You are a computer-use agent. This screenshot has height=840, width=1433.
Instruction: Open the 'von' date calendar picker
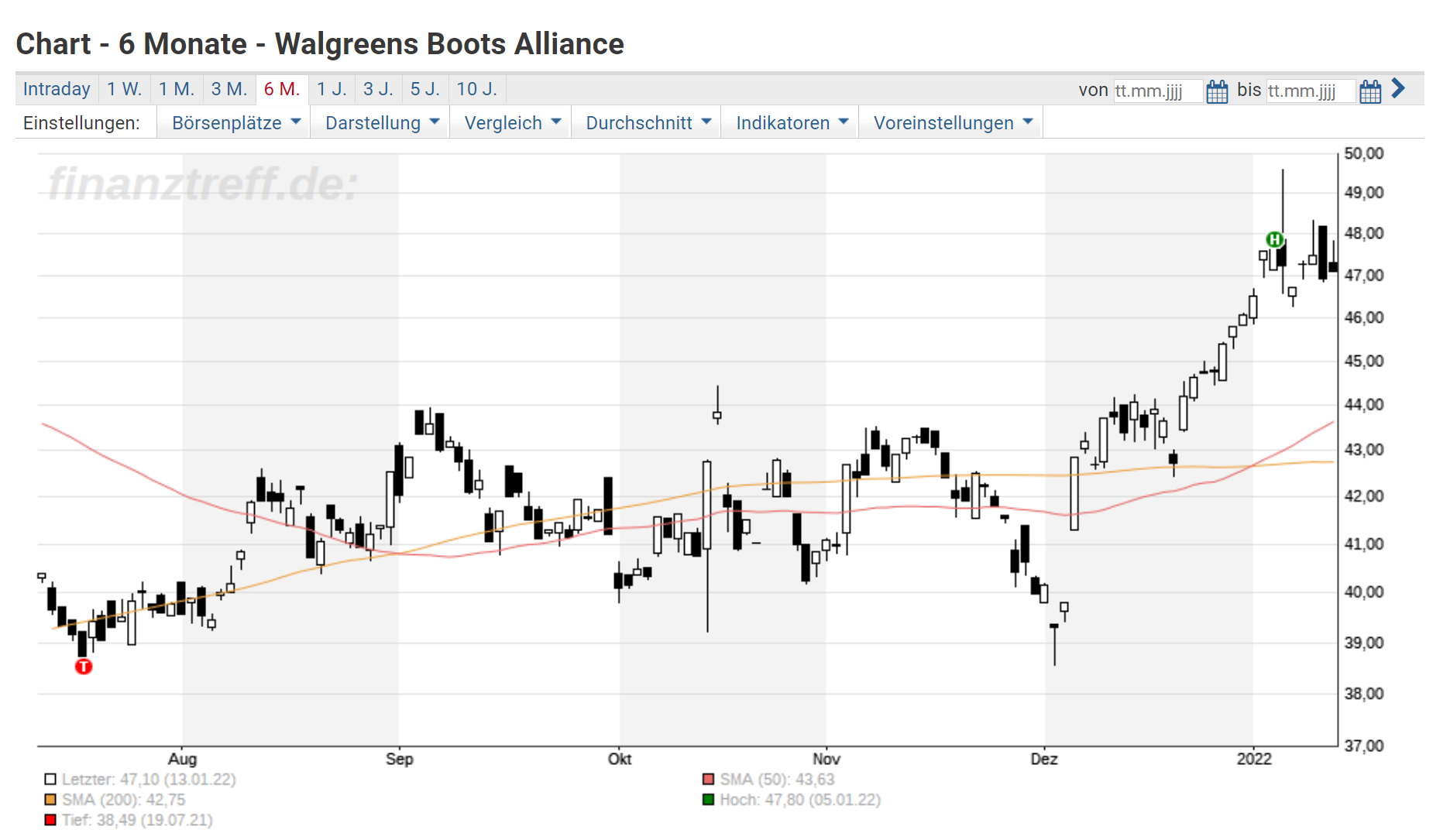(1217, 91)
